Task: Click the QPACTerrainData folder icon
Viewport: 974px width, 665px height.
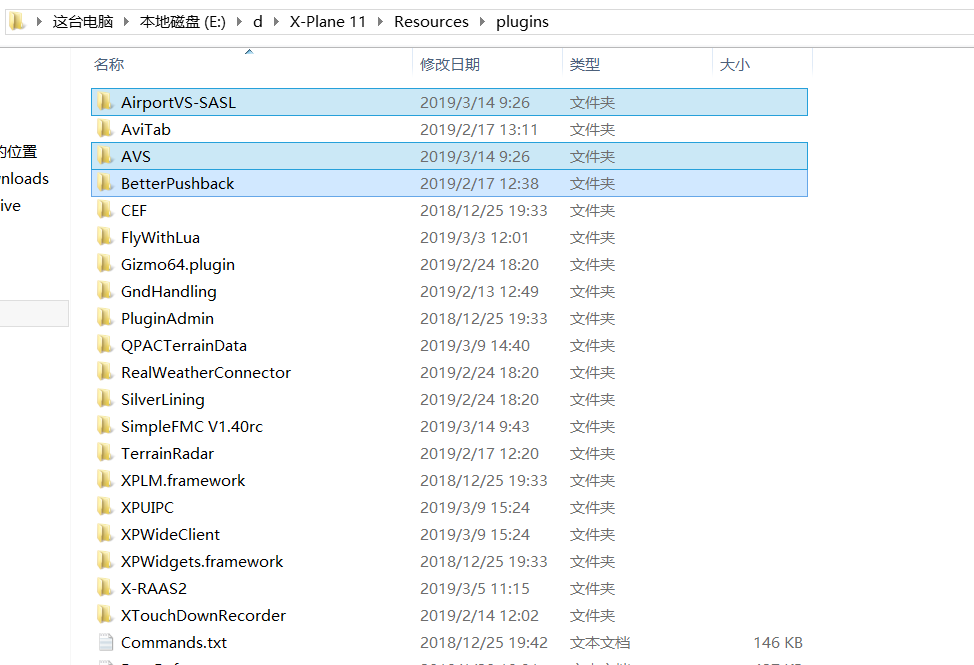Action: click(x=105, y=345)
